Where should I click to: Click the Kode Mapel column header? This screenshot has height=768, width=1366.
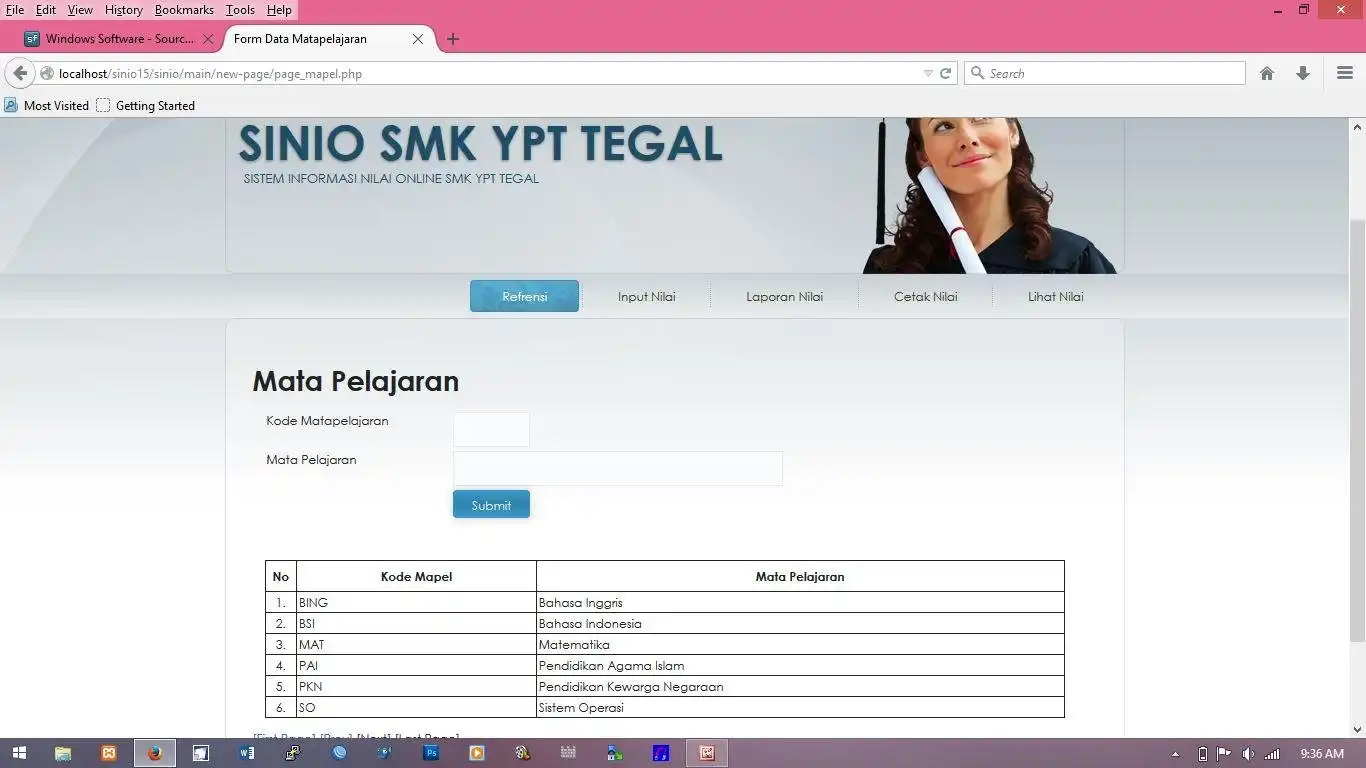[x=416, y=576]
